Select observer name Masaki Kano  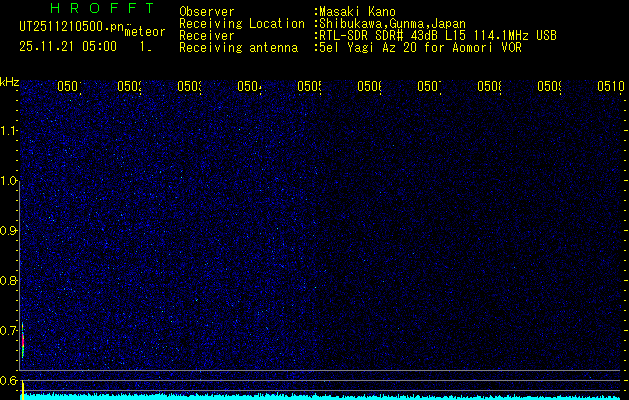coord(357,12)
